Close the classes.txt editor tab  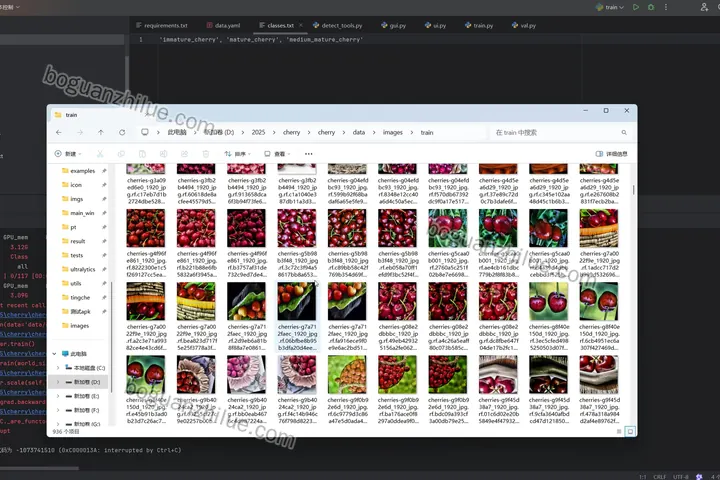tap(301, 25)
